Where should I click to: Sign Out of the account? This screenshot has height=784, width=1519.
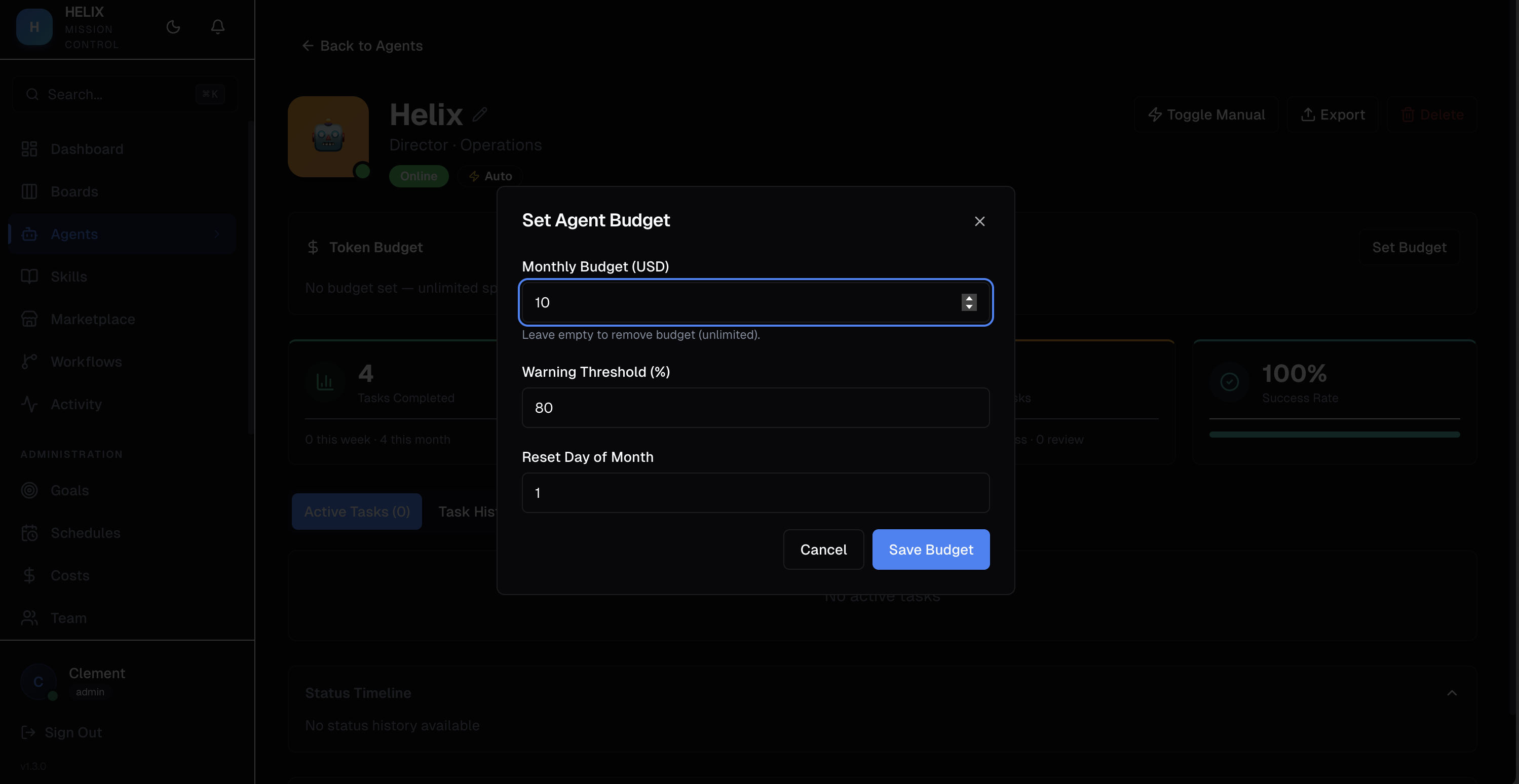point(62,732)
